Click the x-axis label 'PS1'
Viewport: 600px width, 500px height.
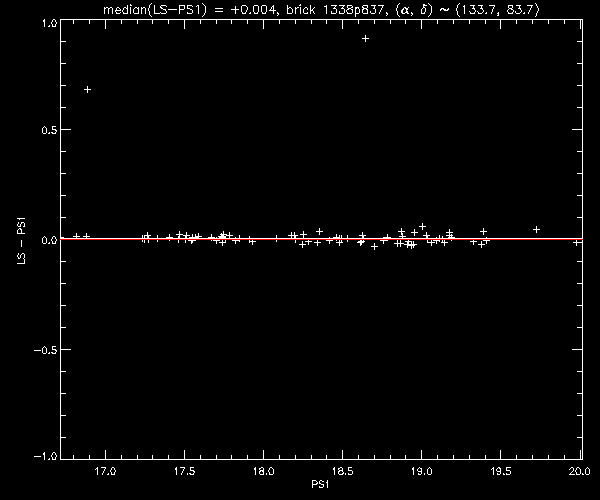pos(320,485)
